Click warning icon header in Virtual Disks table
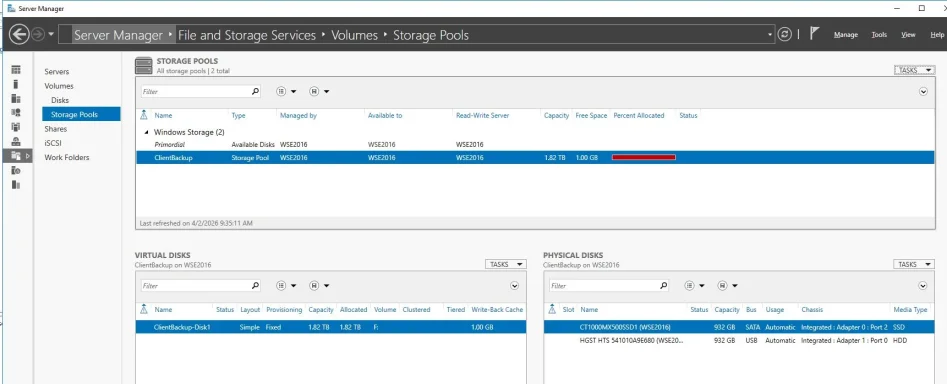 point(144,309)
